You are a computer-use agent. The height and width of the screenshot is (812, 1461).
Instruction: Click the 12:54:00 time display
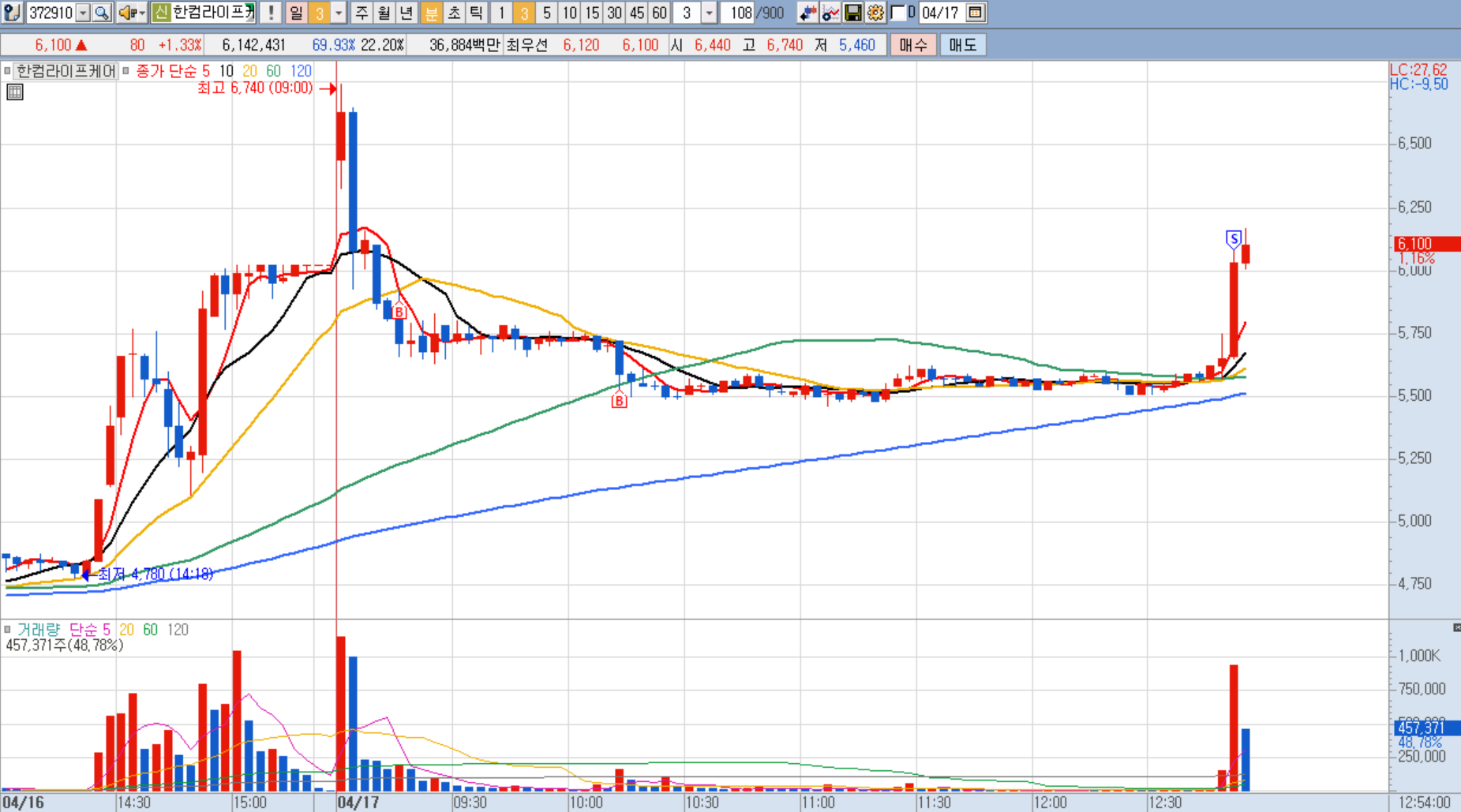tap(1424, 803)
